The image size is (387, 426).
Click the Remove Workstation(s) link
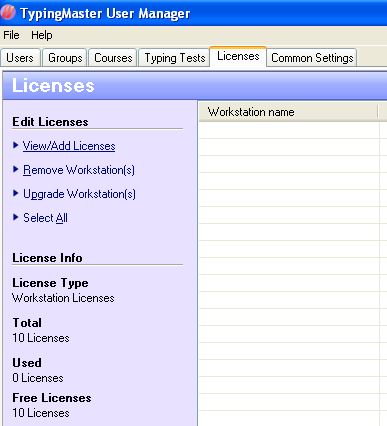tap(79, 170)
